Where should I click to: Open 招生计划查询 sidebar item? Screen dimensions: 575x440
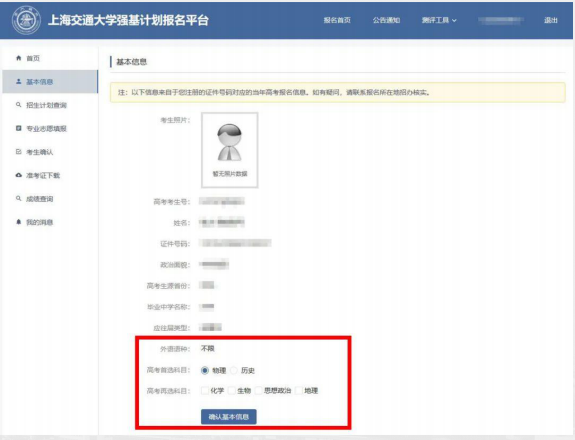(x=50, y=105)
